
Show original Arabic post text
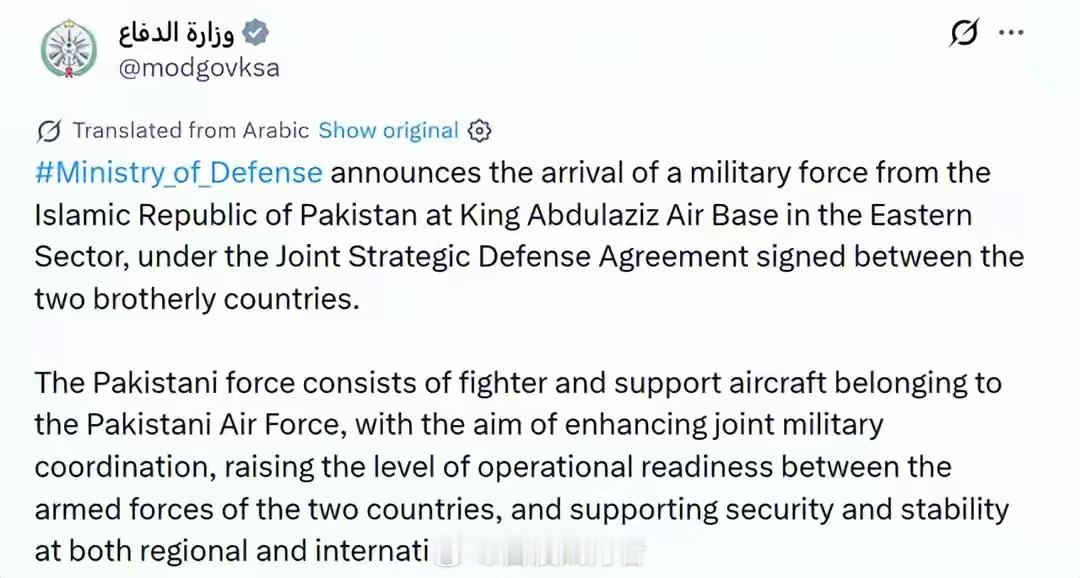click(x=388, y=131)
